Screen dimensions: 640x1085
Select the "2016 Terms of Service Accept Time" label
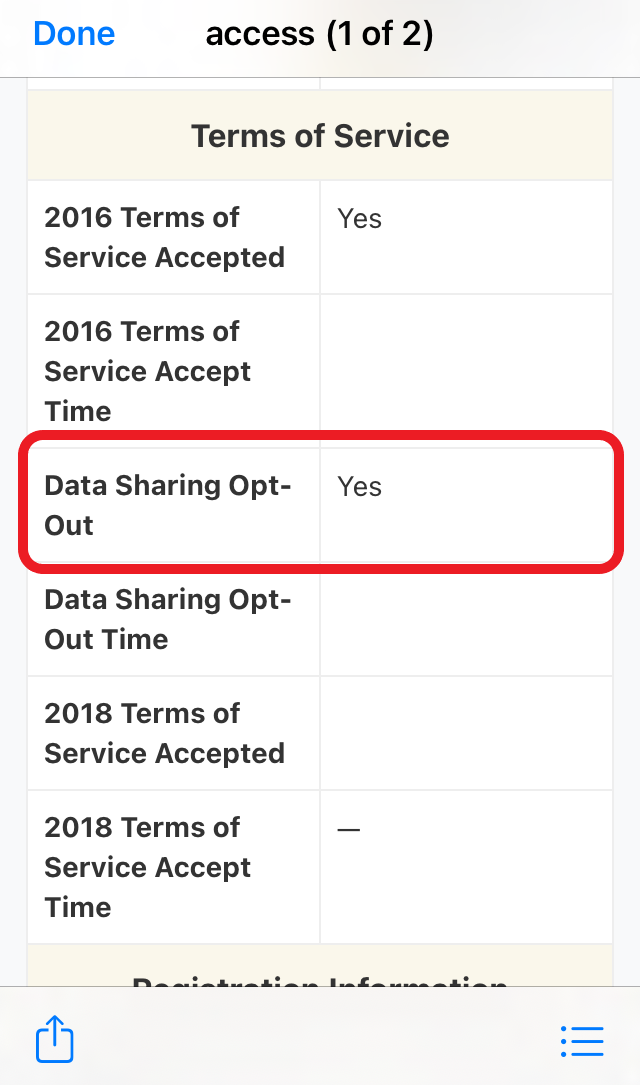[x=148, y=371]
